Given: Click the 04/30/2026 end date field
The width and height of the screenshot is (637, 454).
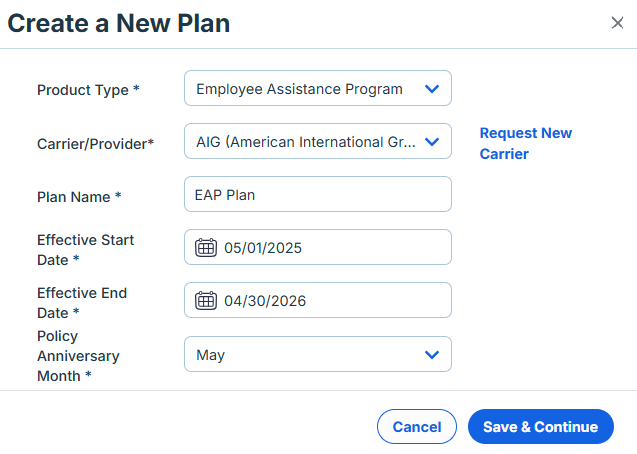Looking at the screenshot, I should click(x=318, y=300).
